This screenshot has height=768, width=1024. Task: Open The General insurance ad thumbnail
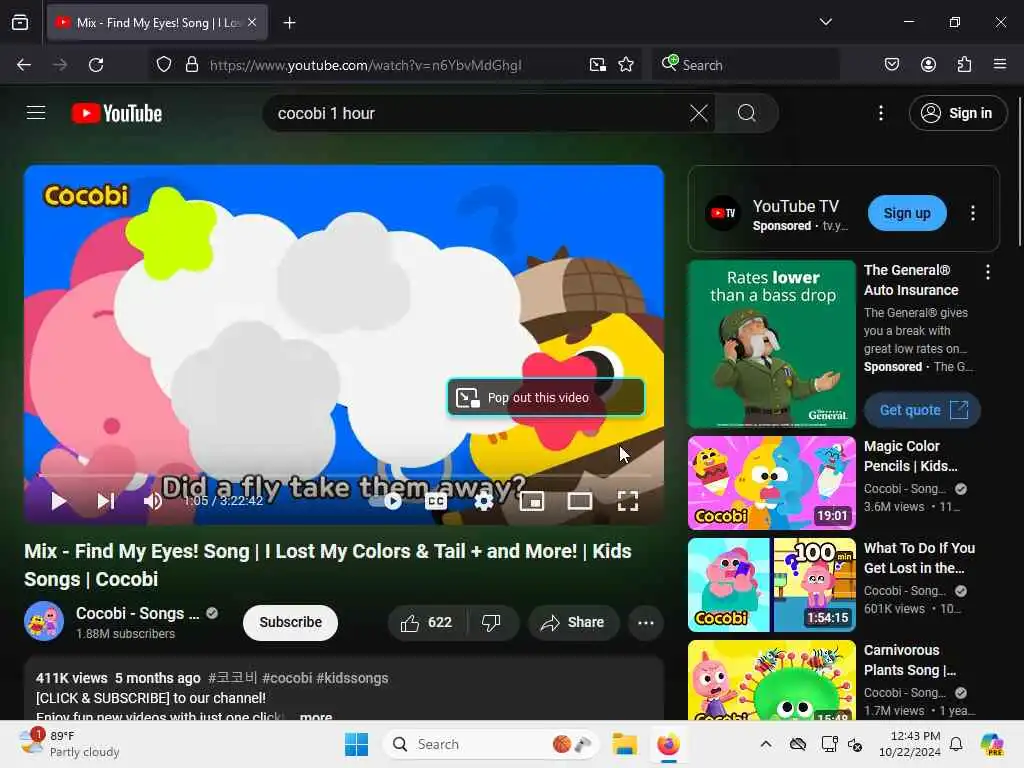771,344
